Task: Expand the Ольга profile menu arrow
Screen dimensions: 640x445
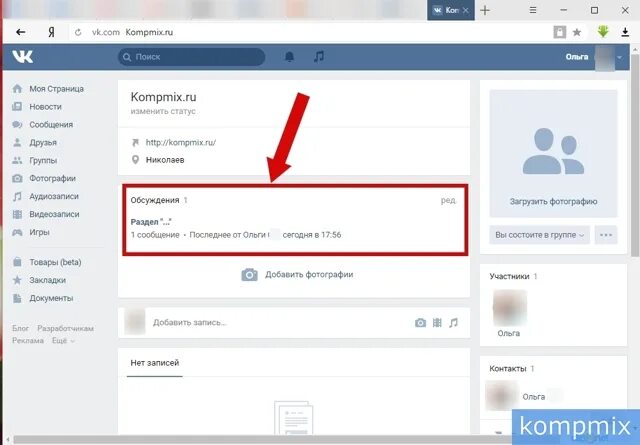Action: pos(620,57)
